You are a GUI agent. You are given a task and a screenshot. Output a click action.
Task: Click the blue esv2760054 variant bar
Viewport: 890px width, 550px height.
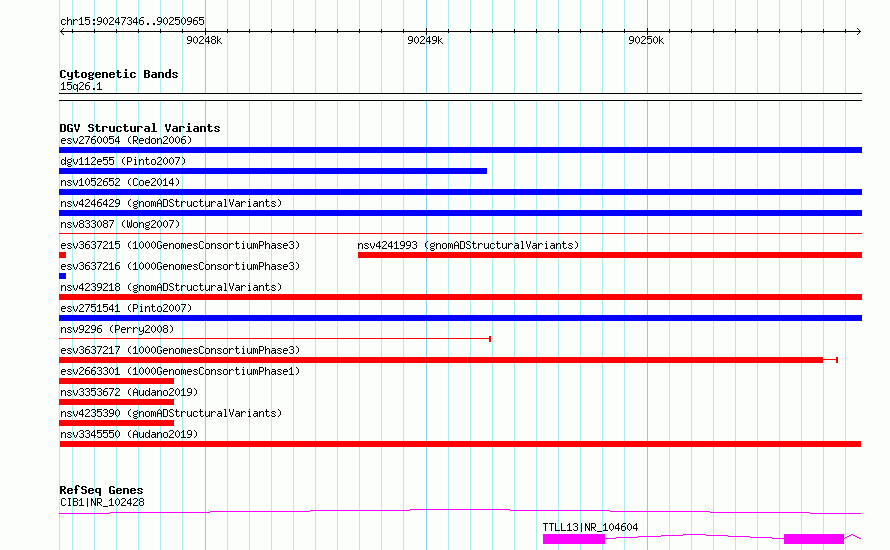click(460, 150)
